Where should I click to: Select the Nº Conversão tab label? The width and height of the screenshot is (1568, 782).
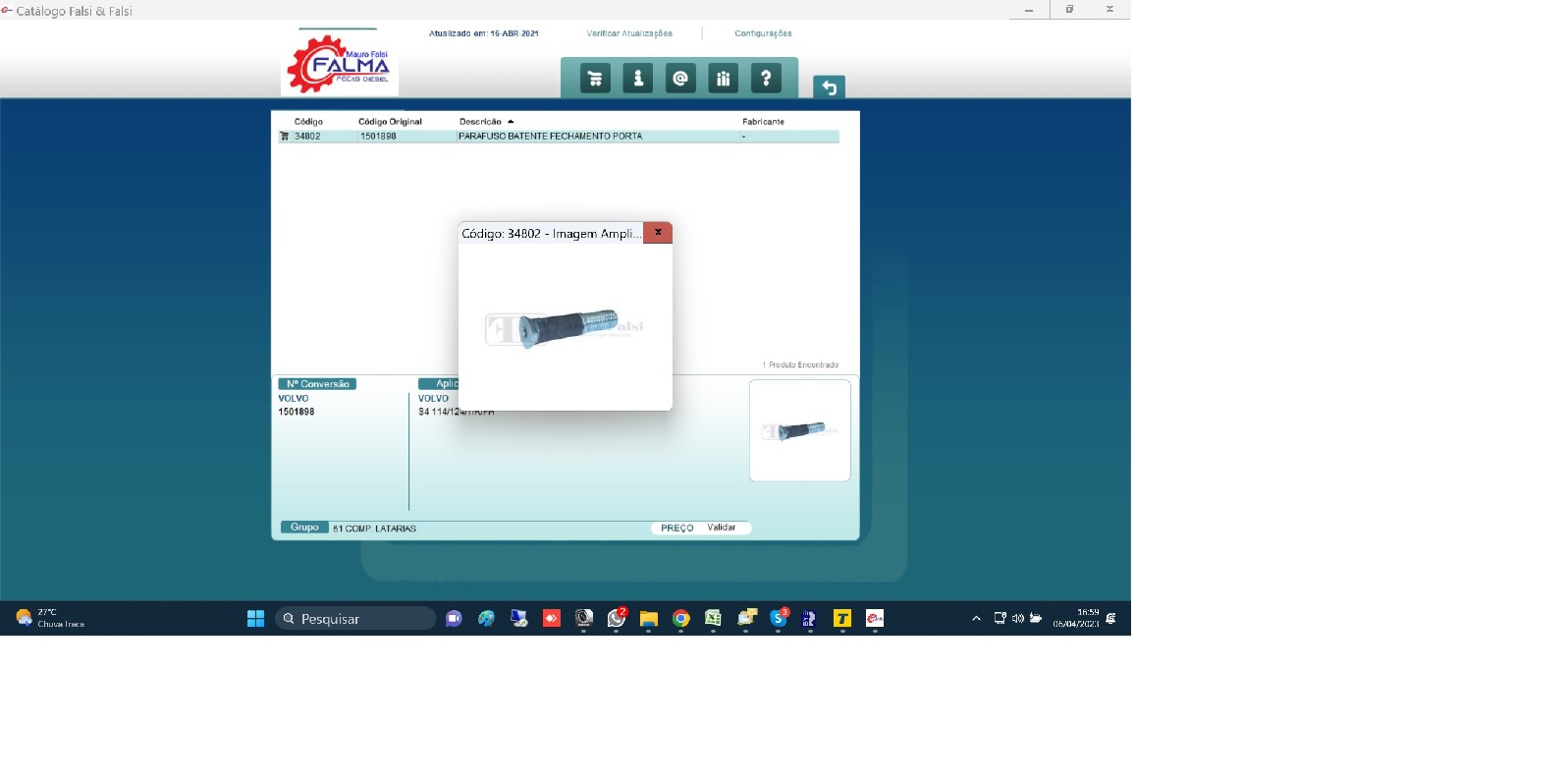(317, 384)
